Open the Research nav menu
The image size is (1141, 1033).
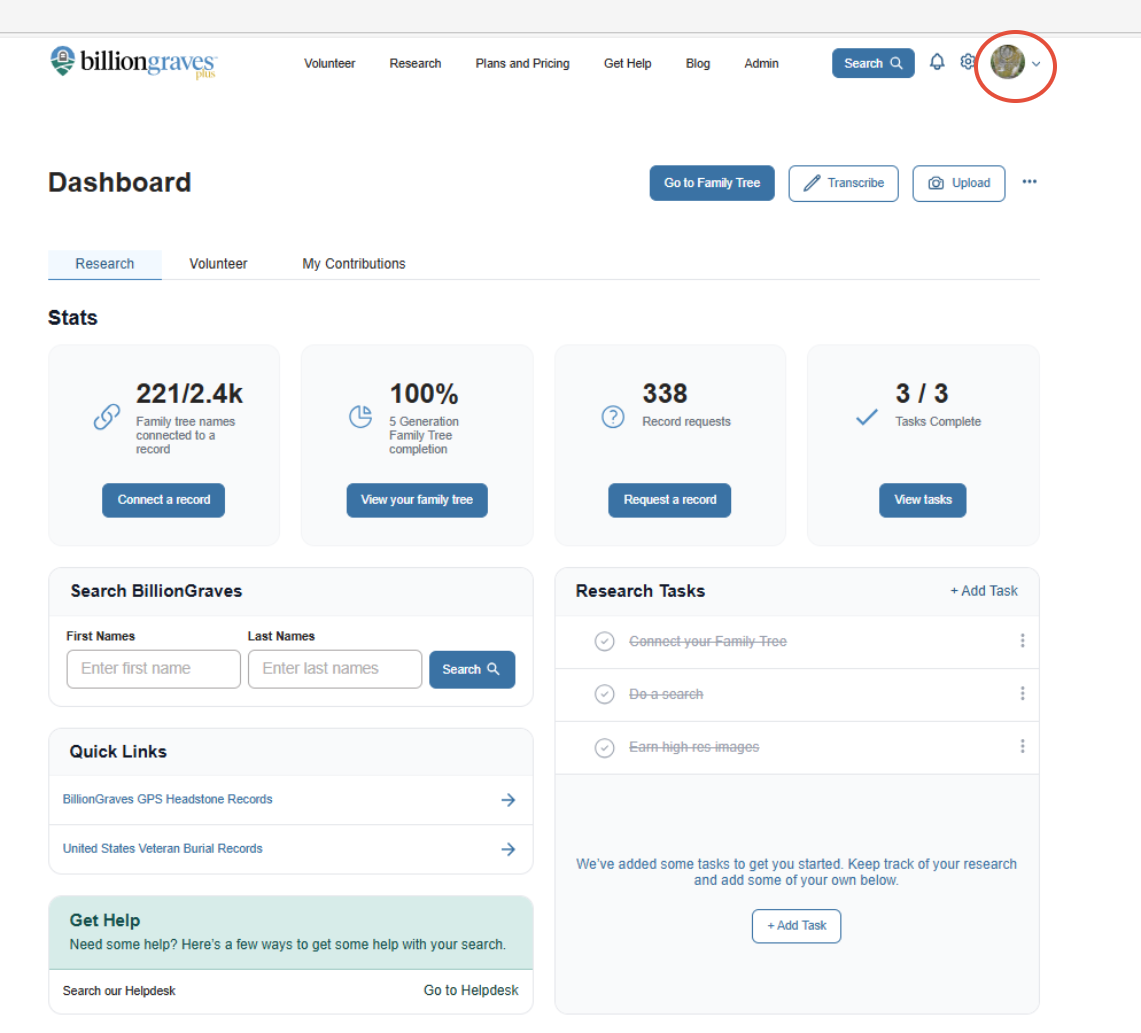(415, 63)
